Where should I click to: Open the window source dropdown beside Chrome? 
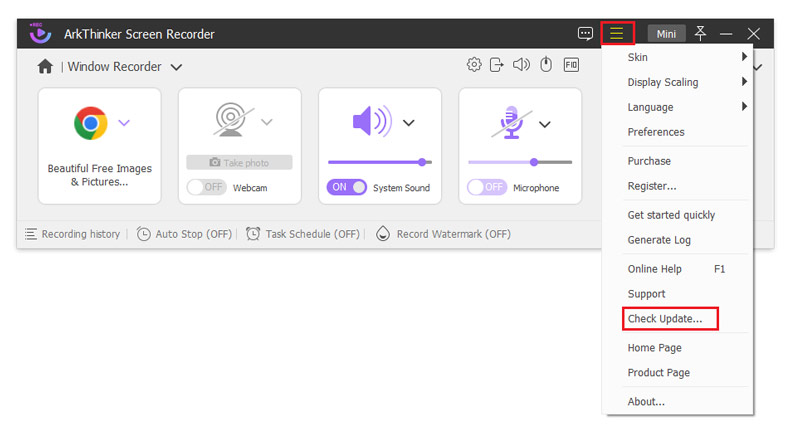coord(124,122)
